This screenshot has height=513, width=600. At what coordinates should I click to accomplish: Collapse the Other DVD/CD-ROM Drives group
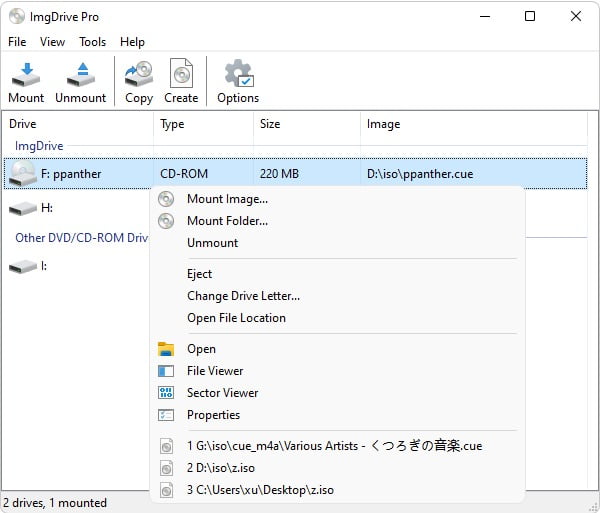82,238
